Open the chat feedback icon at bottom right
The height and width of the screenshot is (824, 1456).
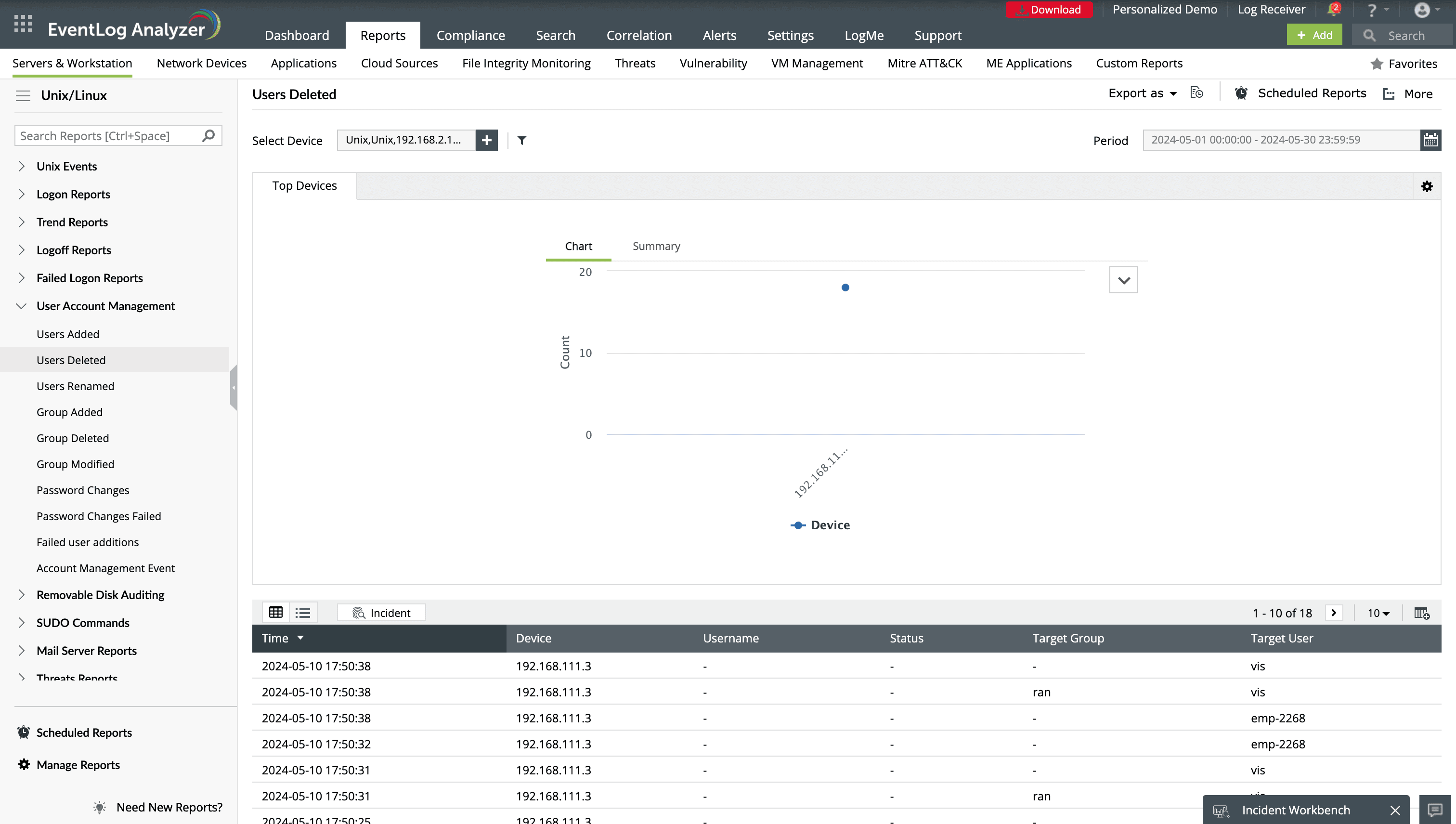[1434, 810]
